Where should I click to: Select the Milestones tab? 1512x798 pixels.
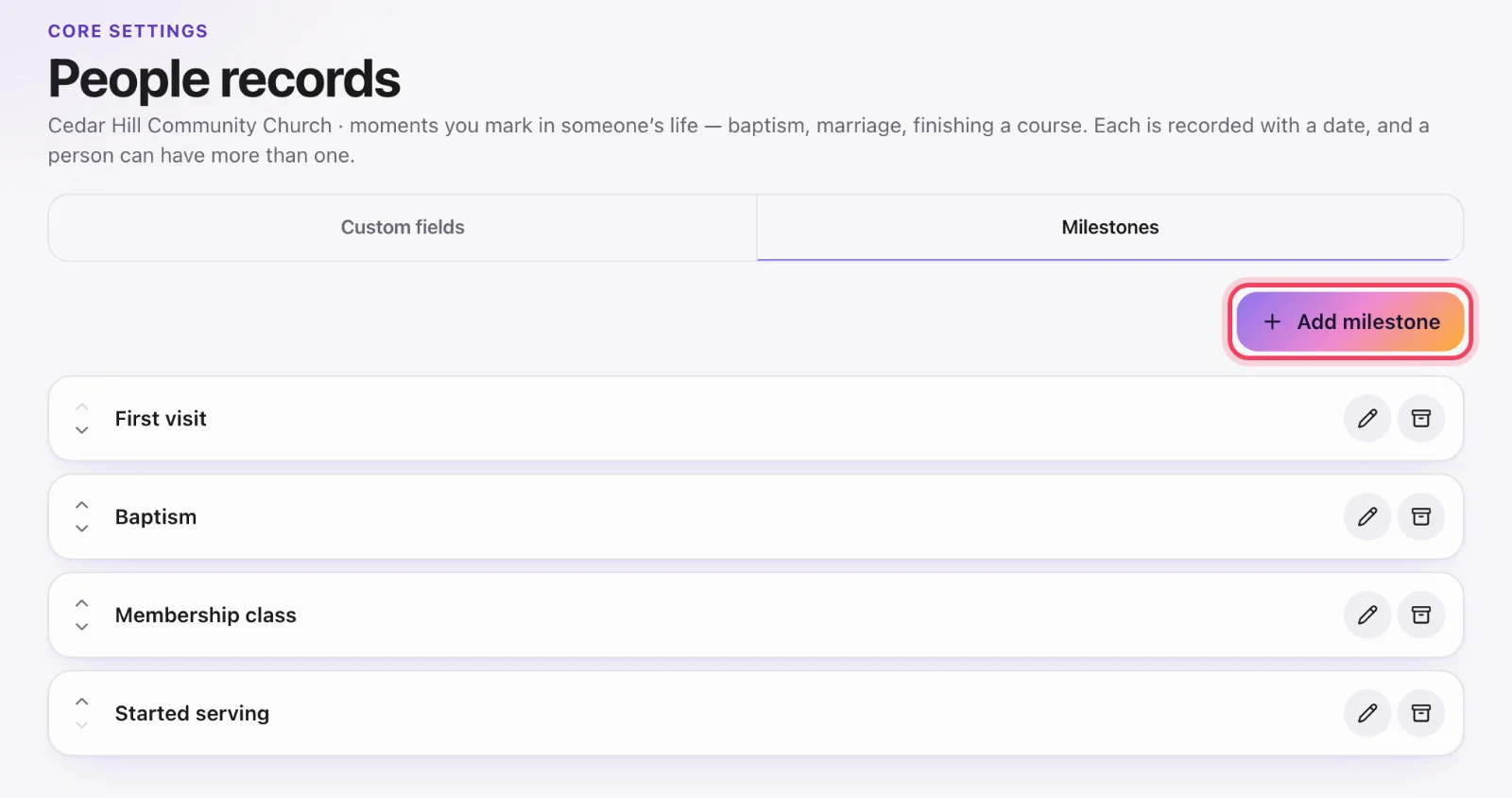click(1109, 228)
